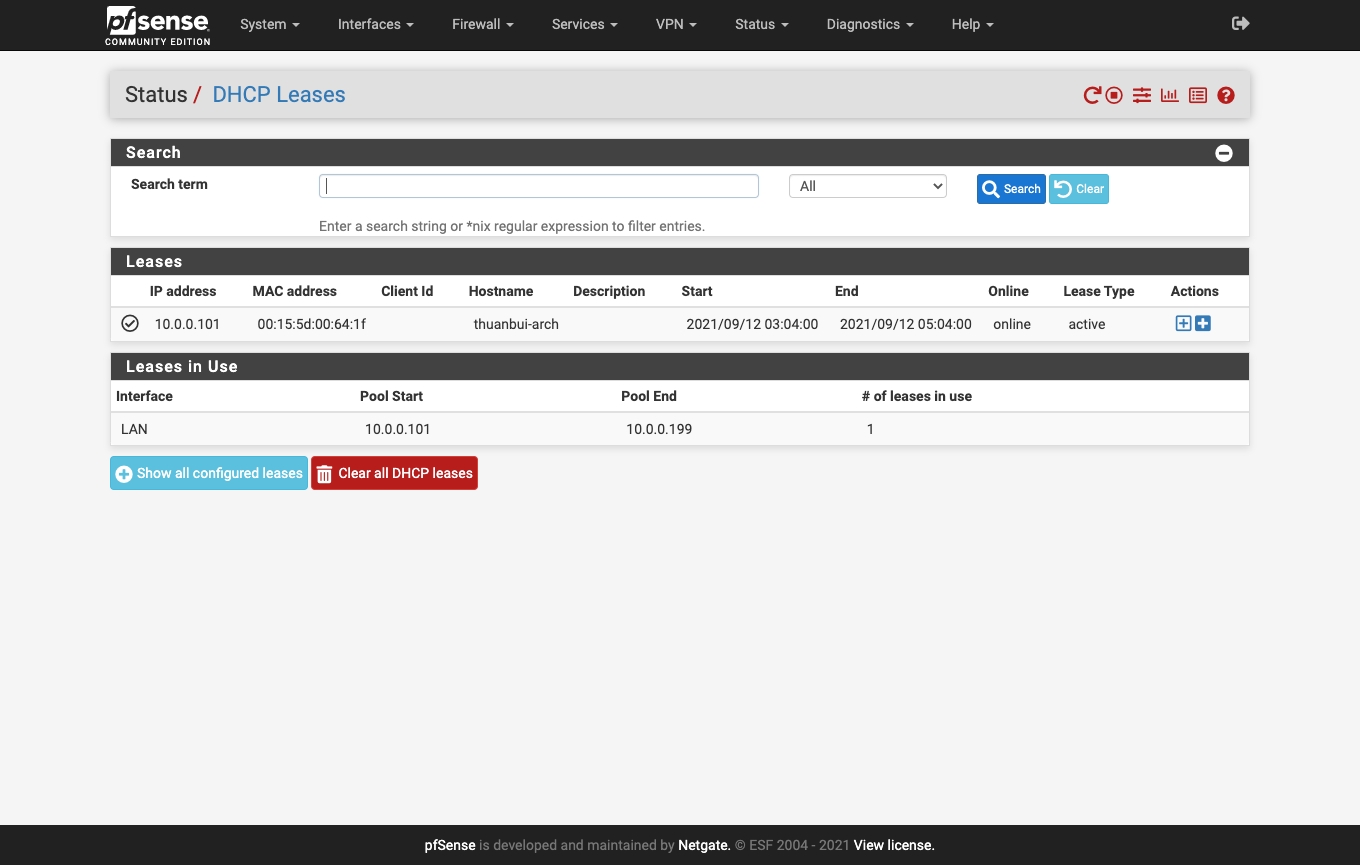Select the online status cell
Screen dimensions: 1360x865
pos(1012,324)
